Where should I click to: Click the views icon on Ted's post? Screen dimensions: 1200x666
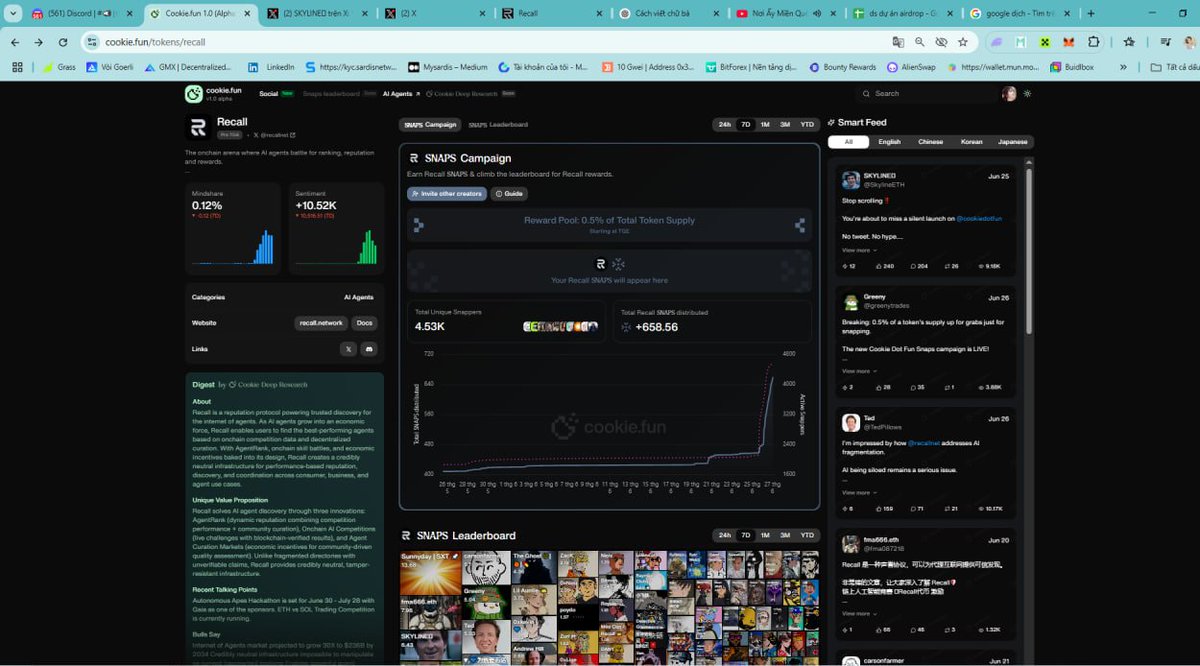(x=979, y=508)
